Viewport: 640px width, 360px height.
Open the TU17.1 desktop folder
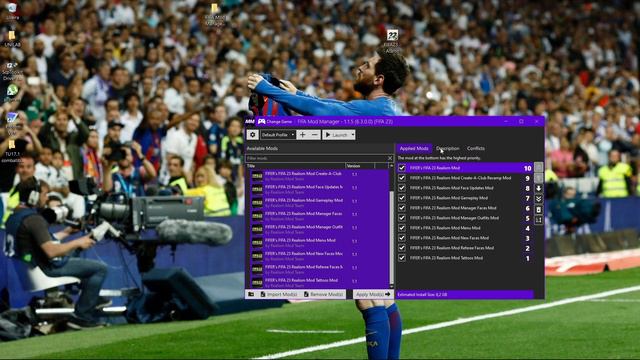pyautogui.click(x=12, y=150)
